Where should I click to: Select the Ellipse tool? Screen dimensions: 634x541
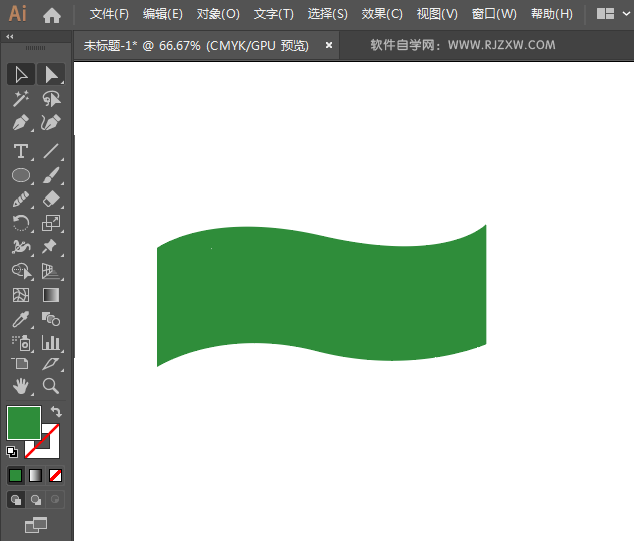pyautogui.click(x=21, y=175)
